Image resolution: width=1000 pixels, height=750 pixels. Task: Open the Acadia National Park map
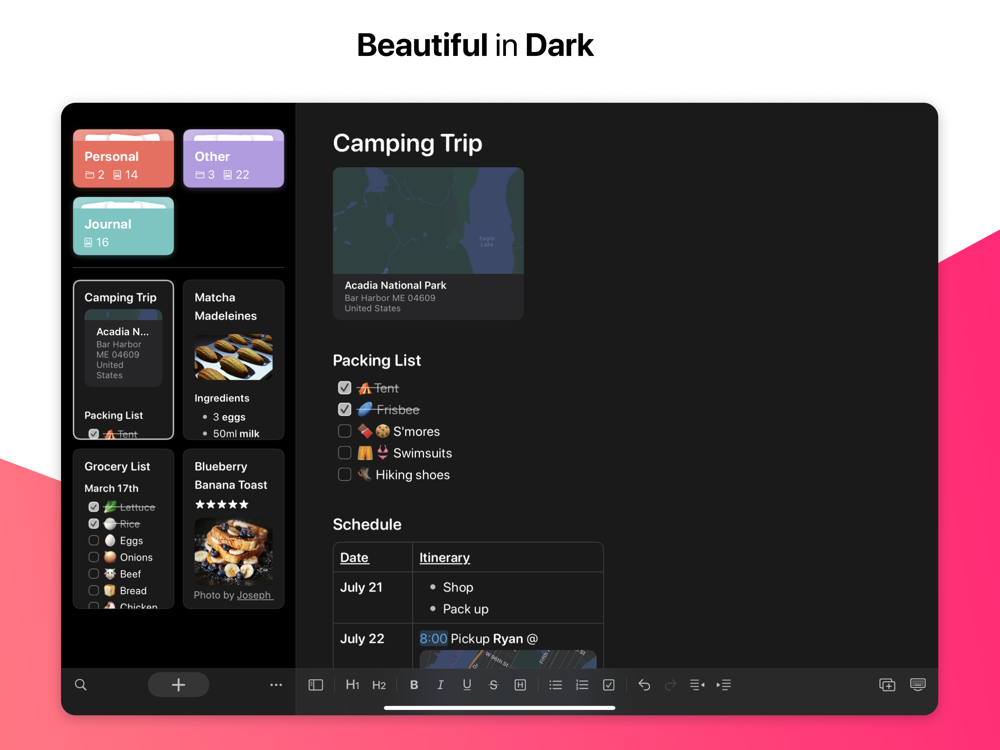428,221
